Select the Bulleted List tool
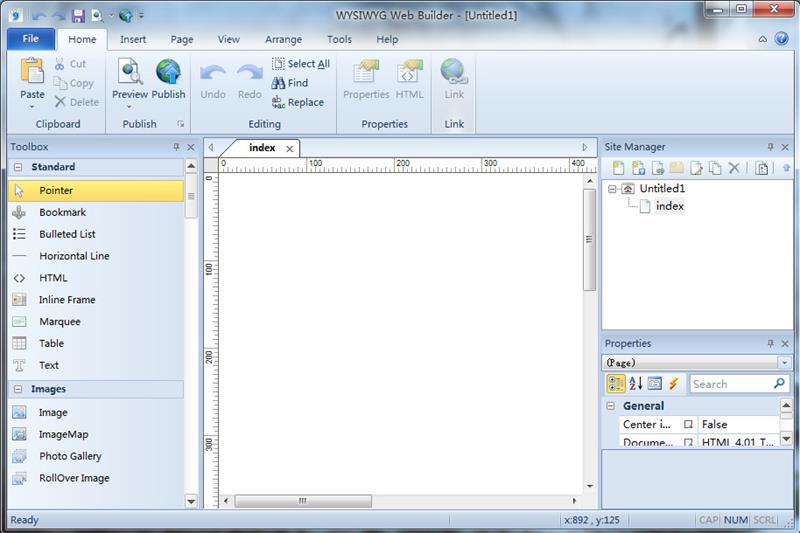Image resolution: width=800 pixels, height=533 pixels. coord(96,234)
